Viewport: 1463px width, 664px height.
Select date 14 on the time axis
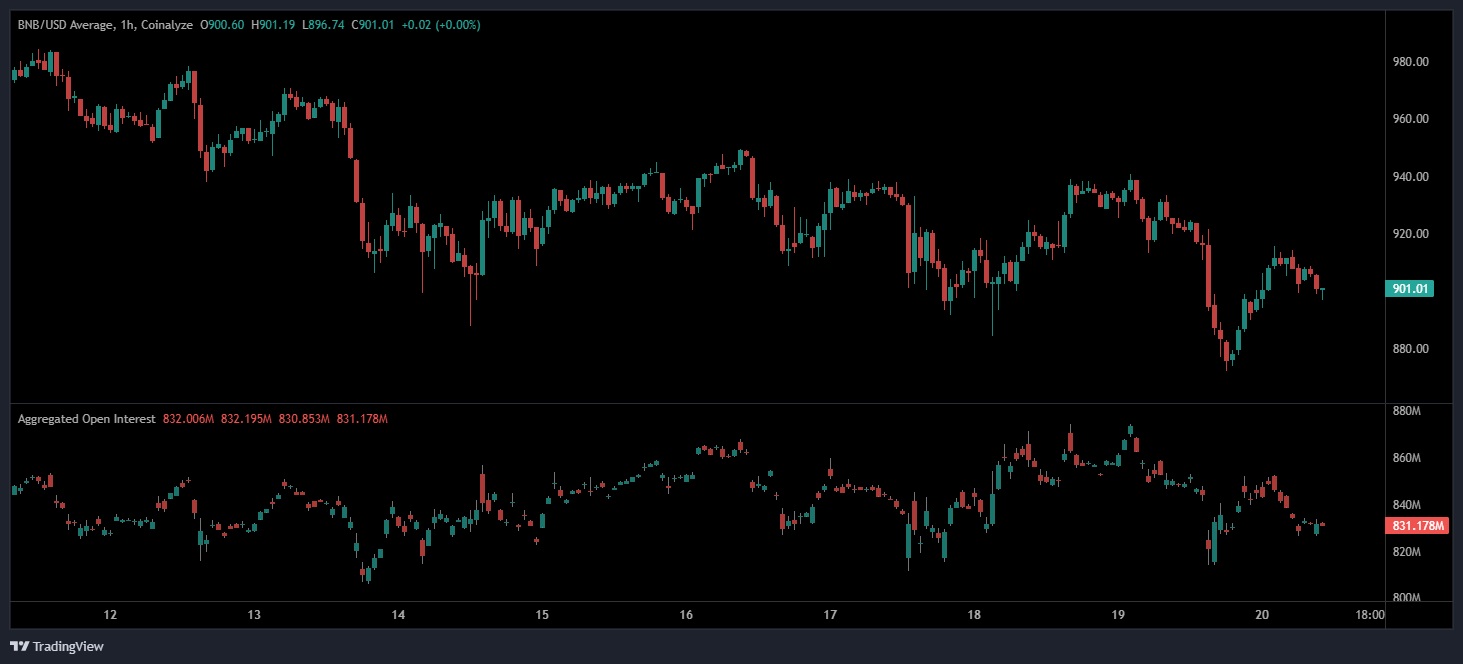point(398,615)
